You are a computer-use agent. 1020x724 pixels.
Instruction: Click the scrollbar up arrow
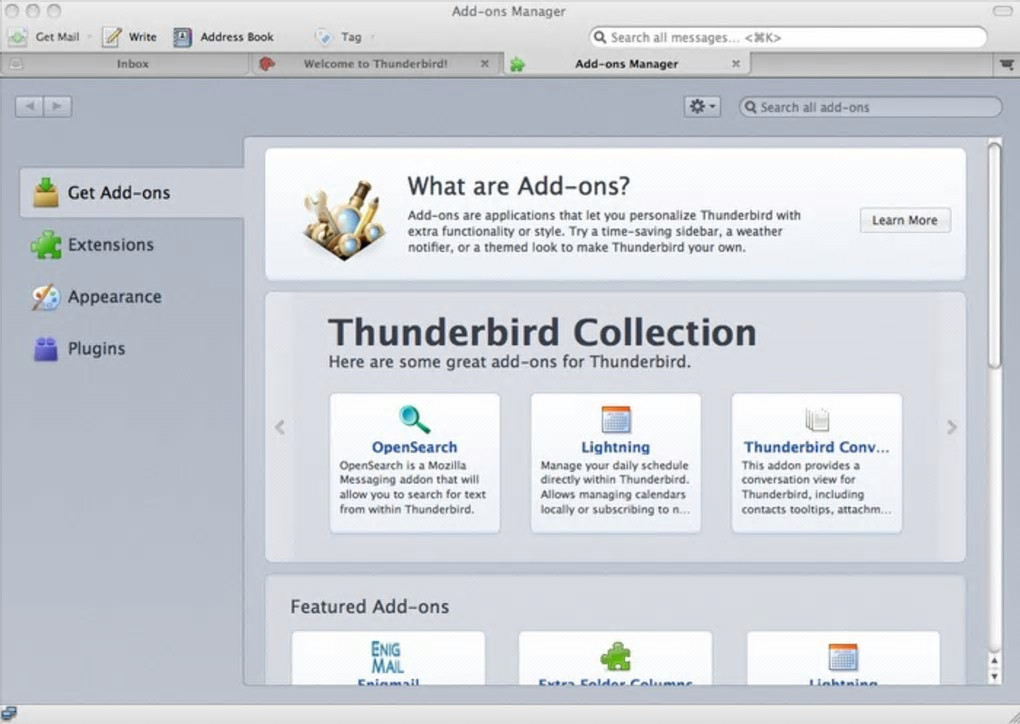pyautogui.click(x=994, y=660)
